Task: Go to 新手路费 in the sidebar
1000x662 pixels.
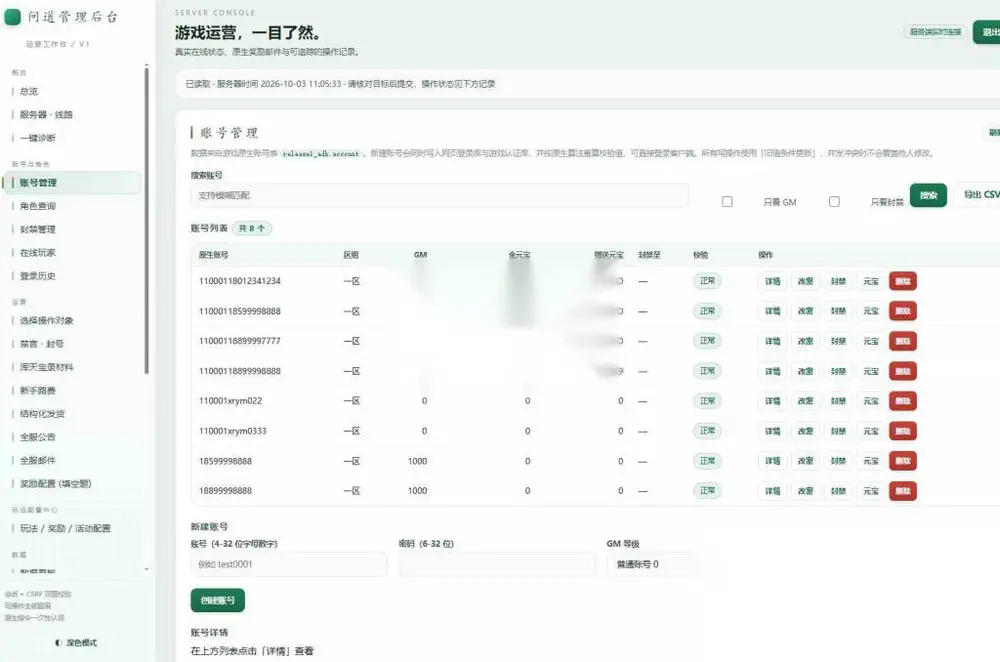Action: (38, 390)
